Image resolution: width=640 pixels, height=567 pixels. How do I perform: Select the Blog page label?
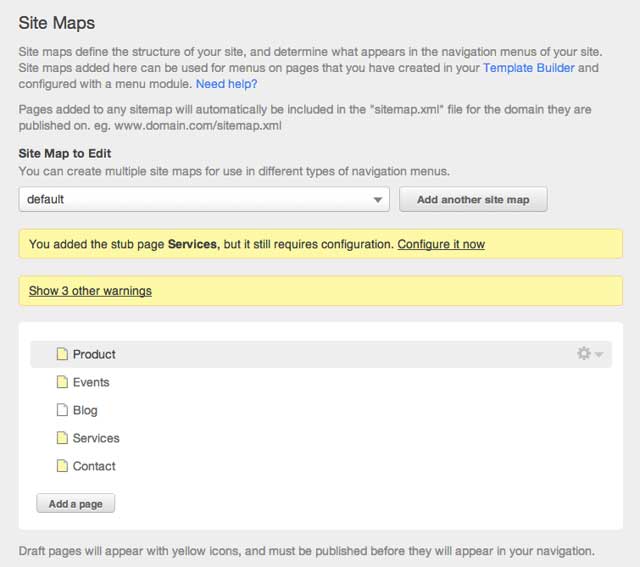click(85, 410)
